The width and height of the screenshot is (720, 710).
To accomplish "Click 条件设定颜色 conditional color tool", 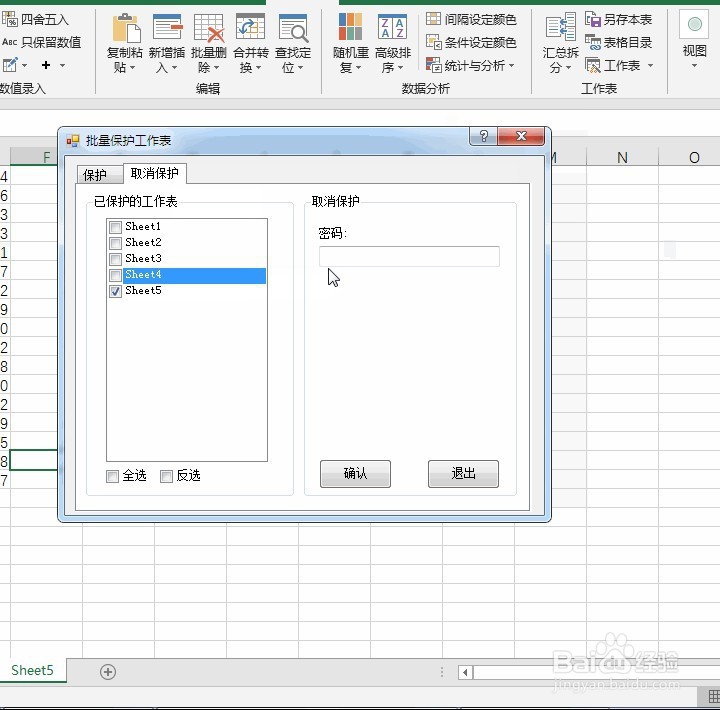I will [471, 42].
